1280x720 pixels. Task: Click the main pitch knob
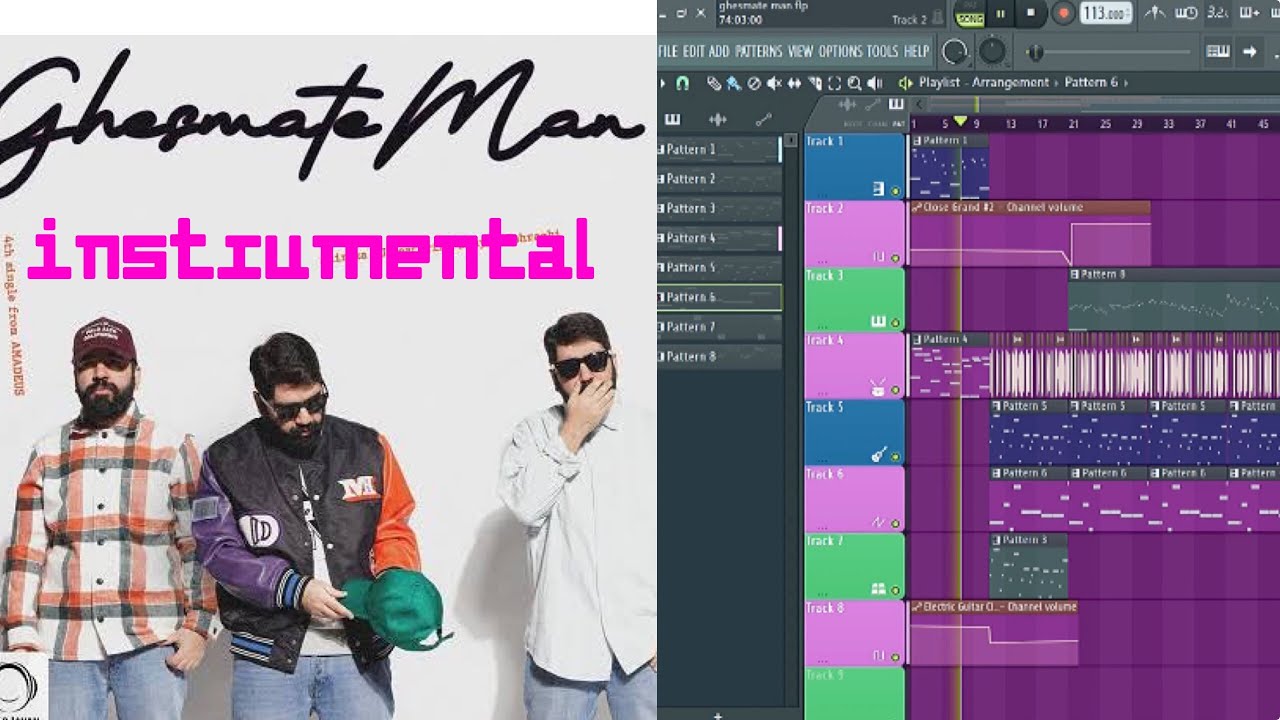point(992,52)
